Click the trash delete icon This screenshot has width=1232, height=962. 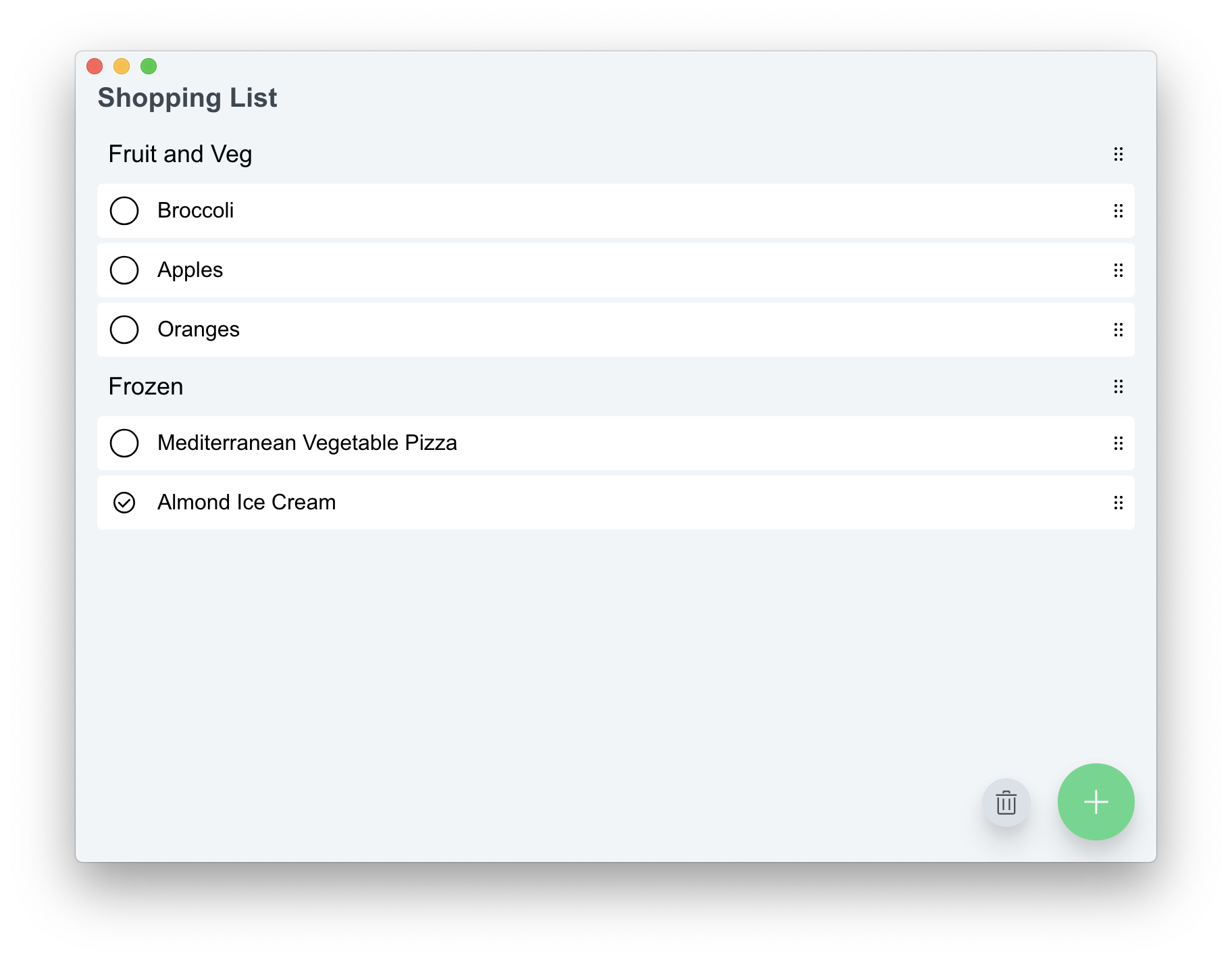click(1006, 803)
